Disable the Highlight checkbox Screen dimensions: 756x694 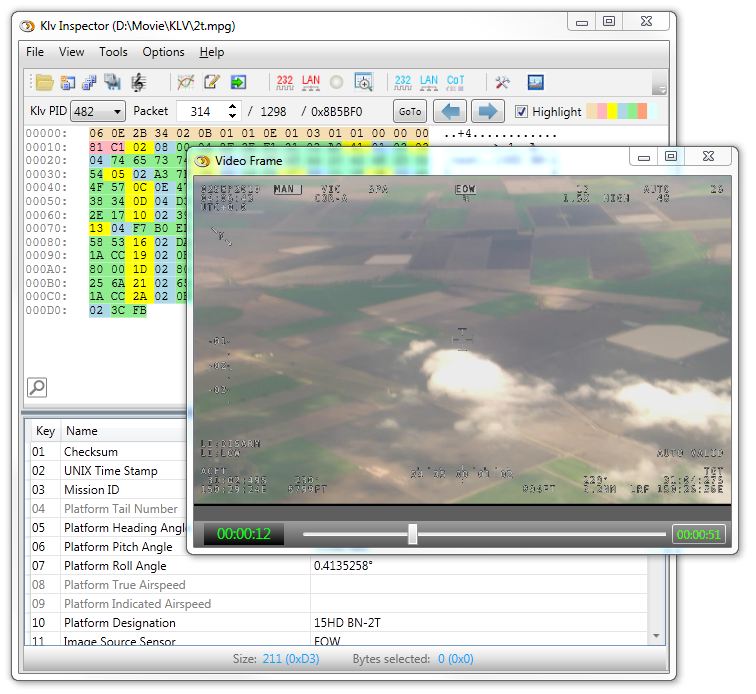click(521, 112)
